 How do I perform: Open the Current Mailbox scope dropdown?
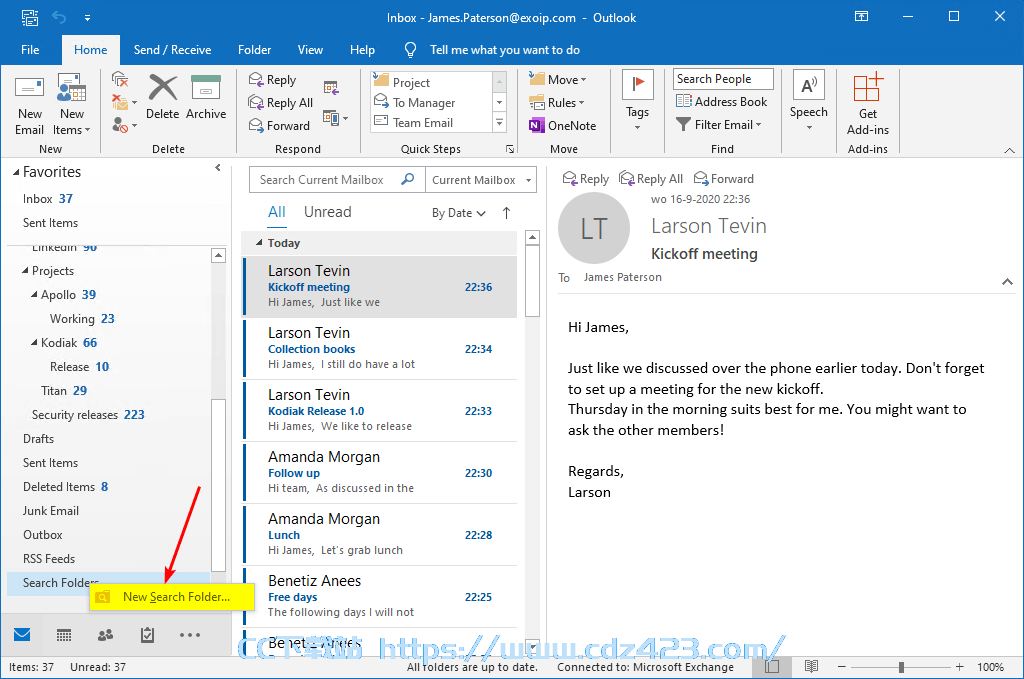click(x=481, y=180)
